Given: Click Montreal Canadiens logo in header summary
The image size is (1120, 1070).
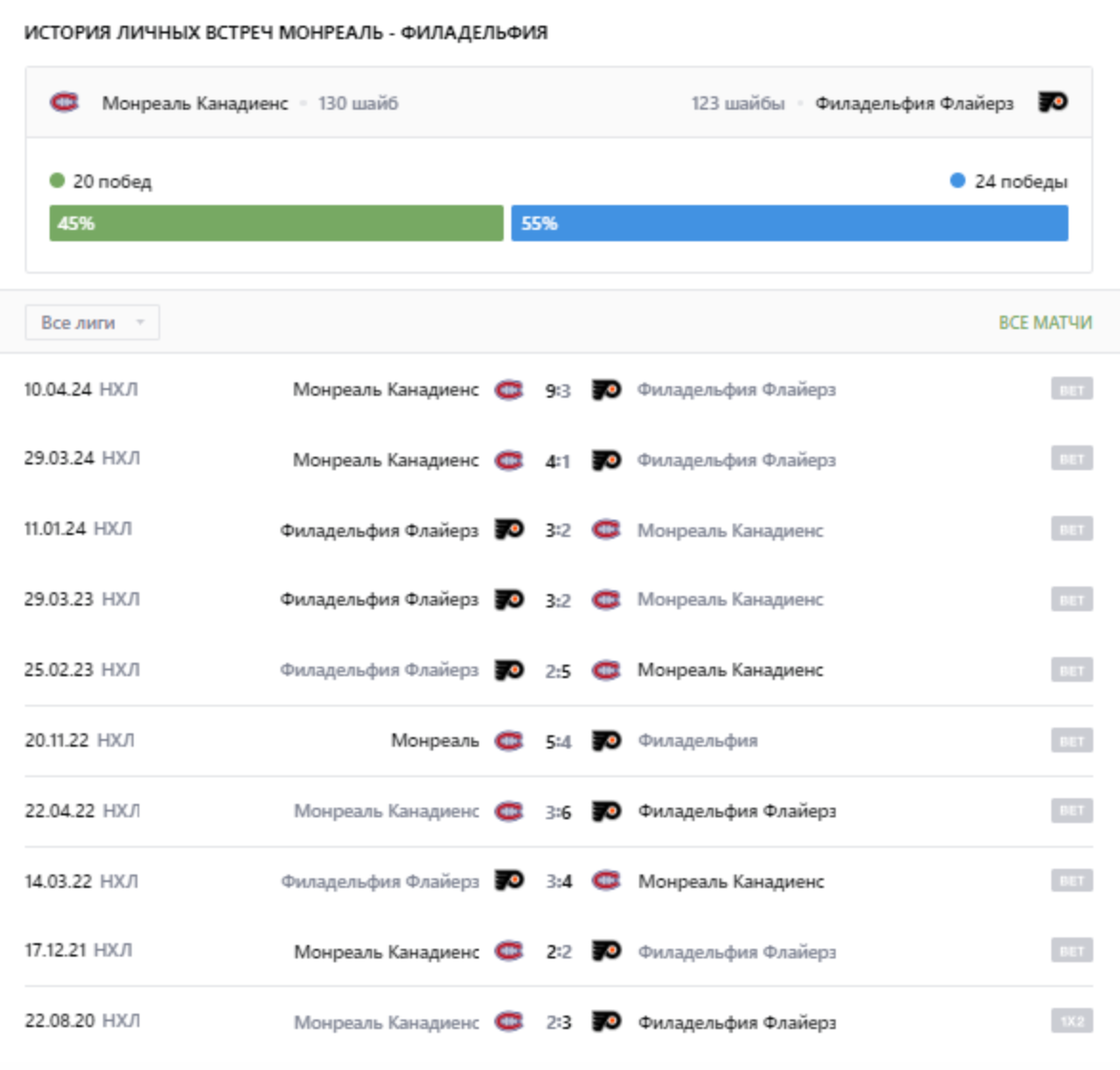Looking at the screenshot, I should (x=65, y=102).
